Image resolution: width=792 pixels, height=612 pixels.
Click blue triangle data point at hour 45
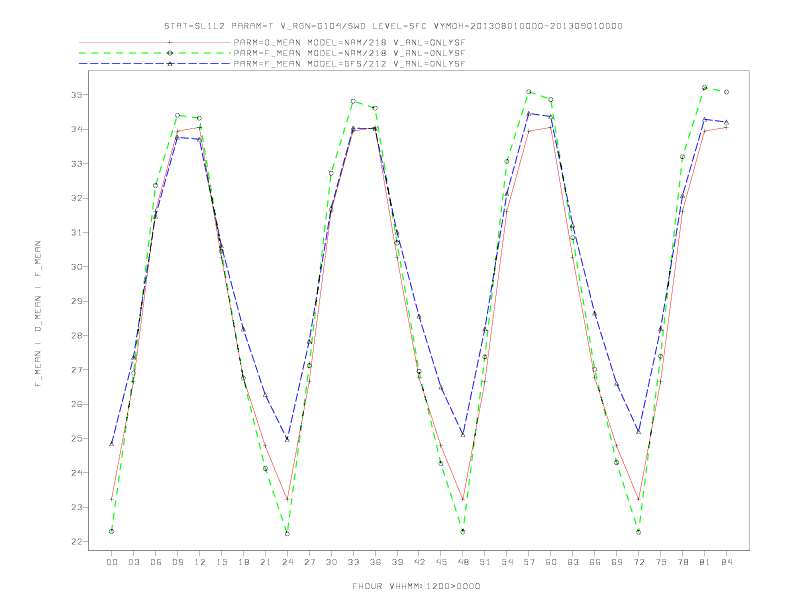441,388
